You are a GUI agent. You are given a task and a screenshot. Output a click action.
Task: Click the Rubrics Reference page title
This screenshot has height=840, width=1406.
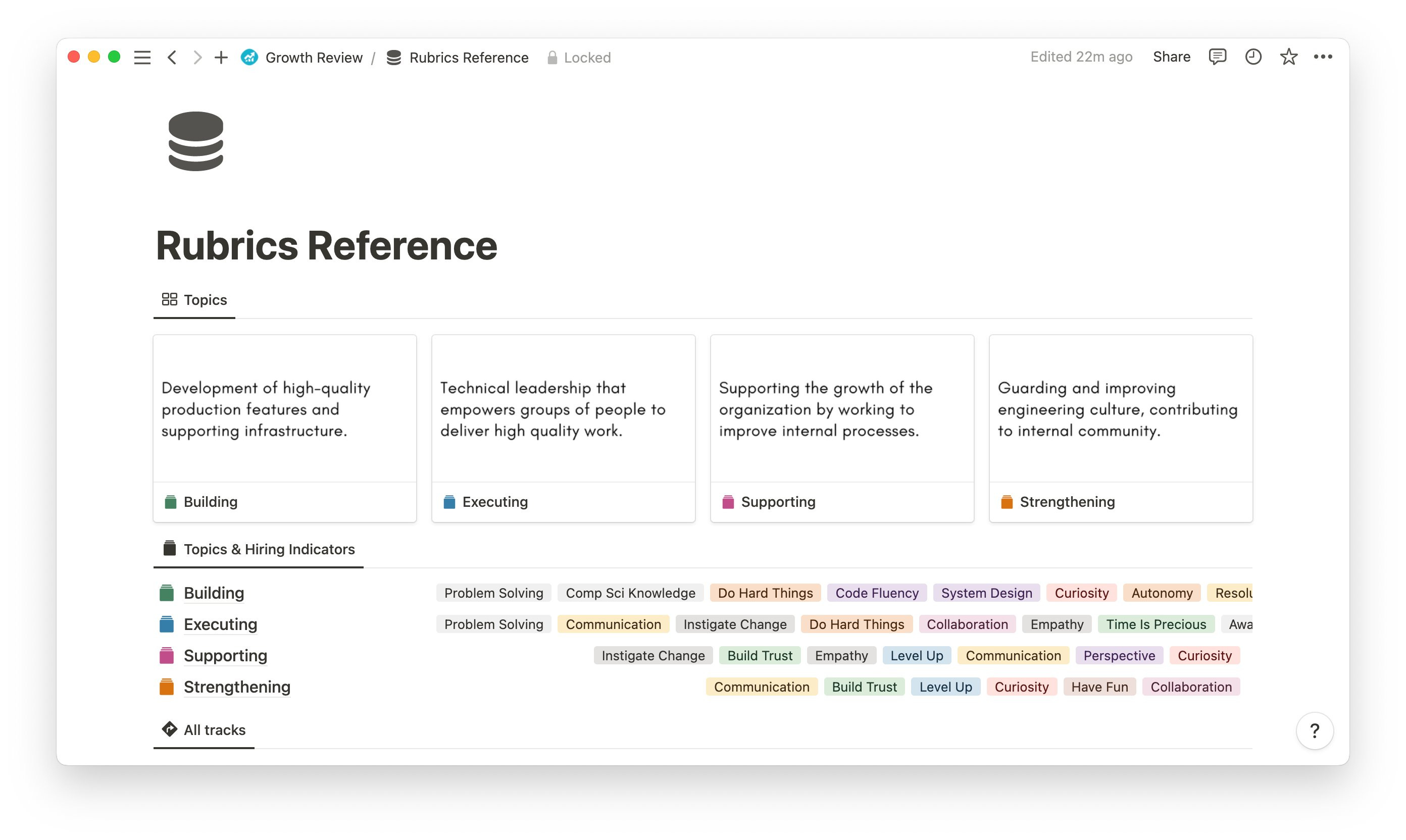(326, 246)
